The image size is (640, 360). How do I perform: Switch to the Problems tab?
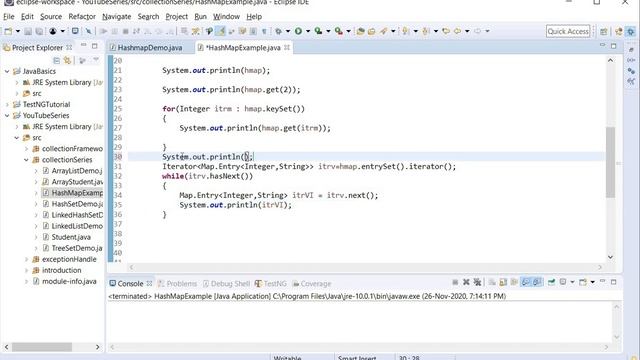click(x=177, y=284)
